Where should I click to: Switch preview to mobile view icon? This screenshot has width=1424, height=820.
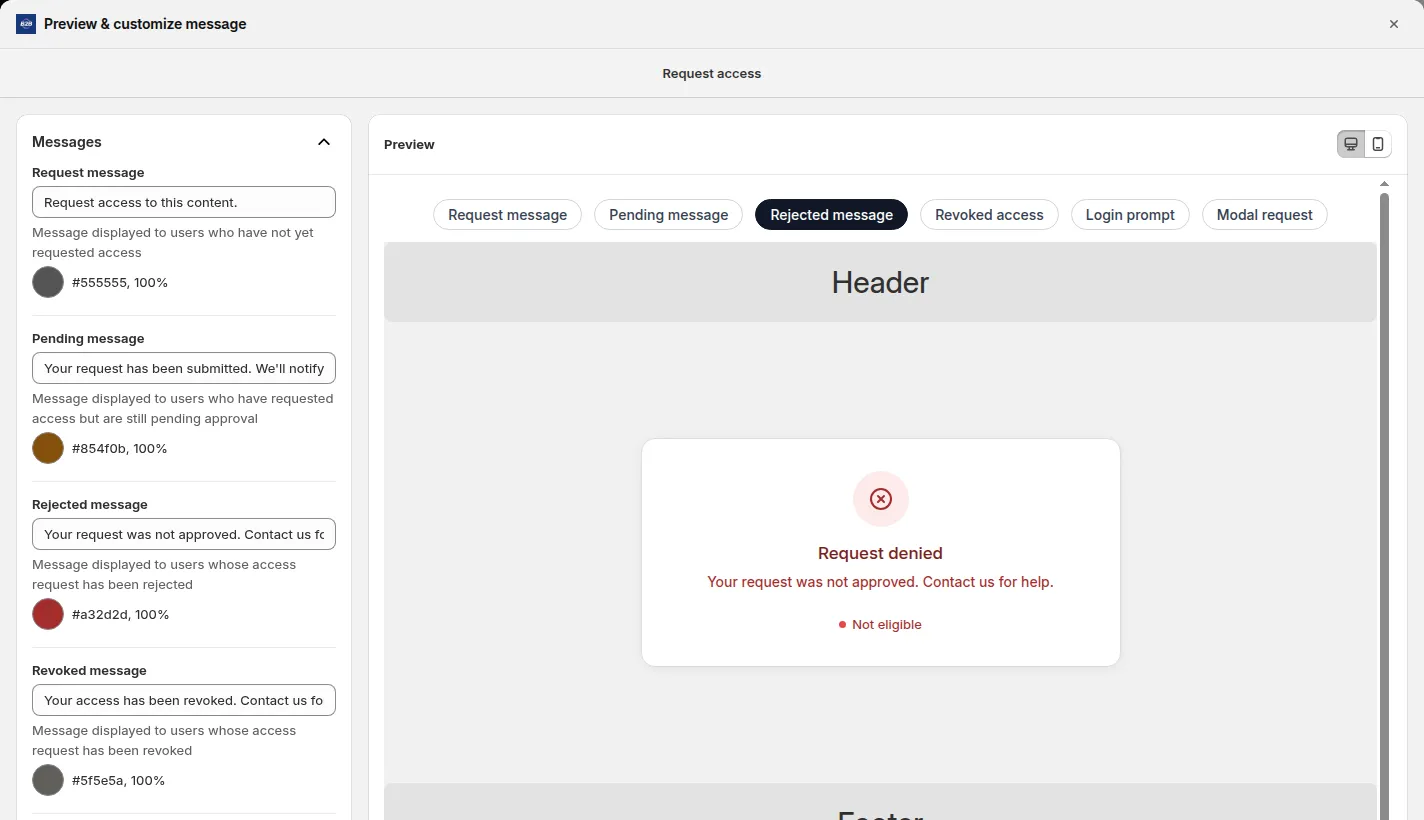1378,144
